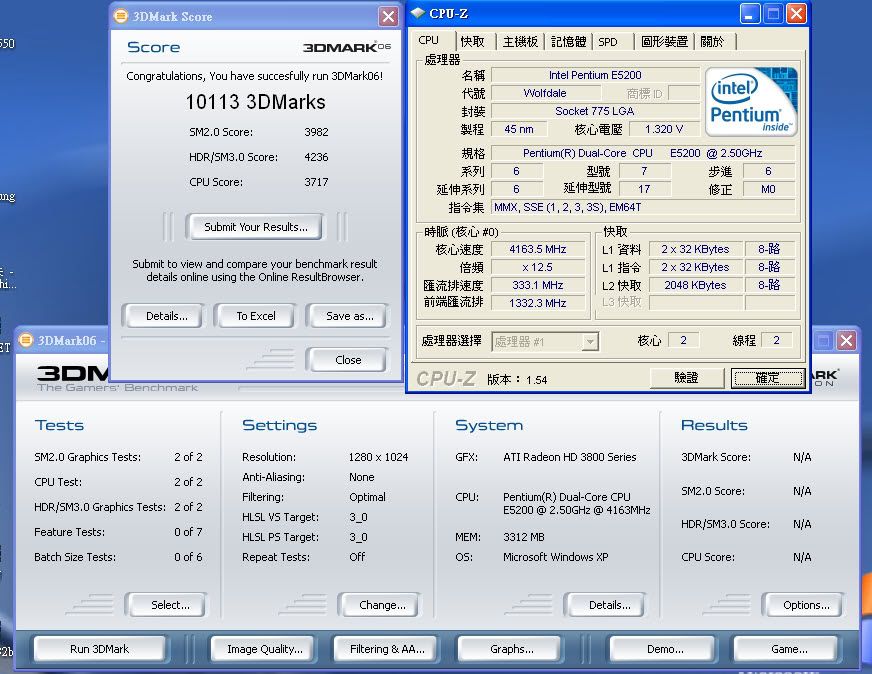The height and width of the screenshot is (674, 872).
Task: Click the L2 cache 2048 KBytes field
Action: click(x=695, y=285)
